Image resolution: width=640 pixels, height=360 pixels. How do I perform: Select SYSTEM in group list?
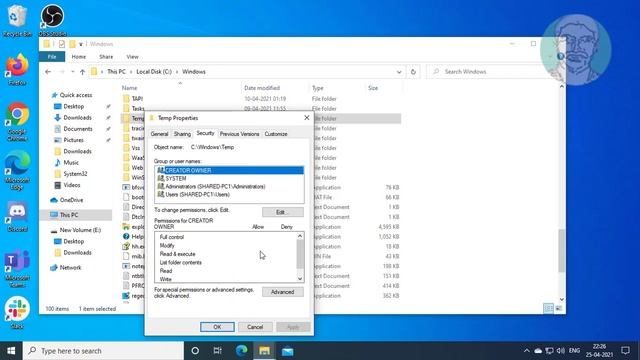pos(229,178)
